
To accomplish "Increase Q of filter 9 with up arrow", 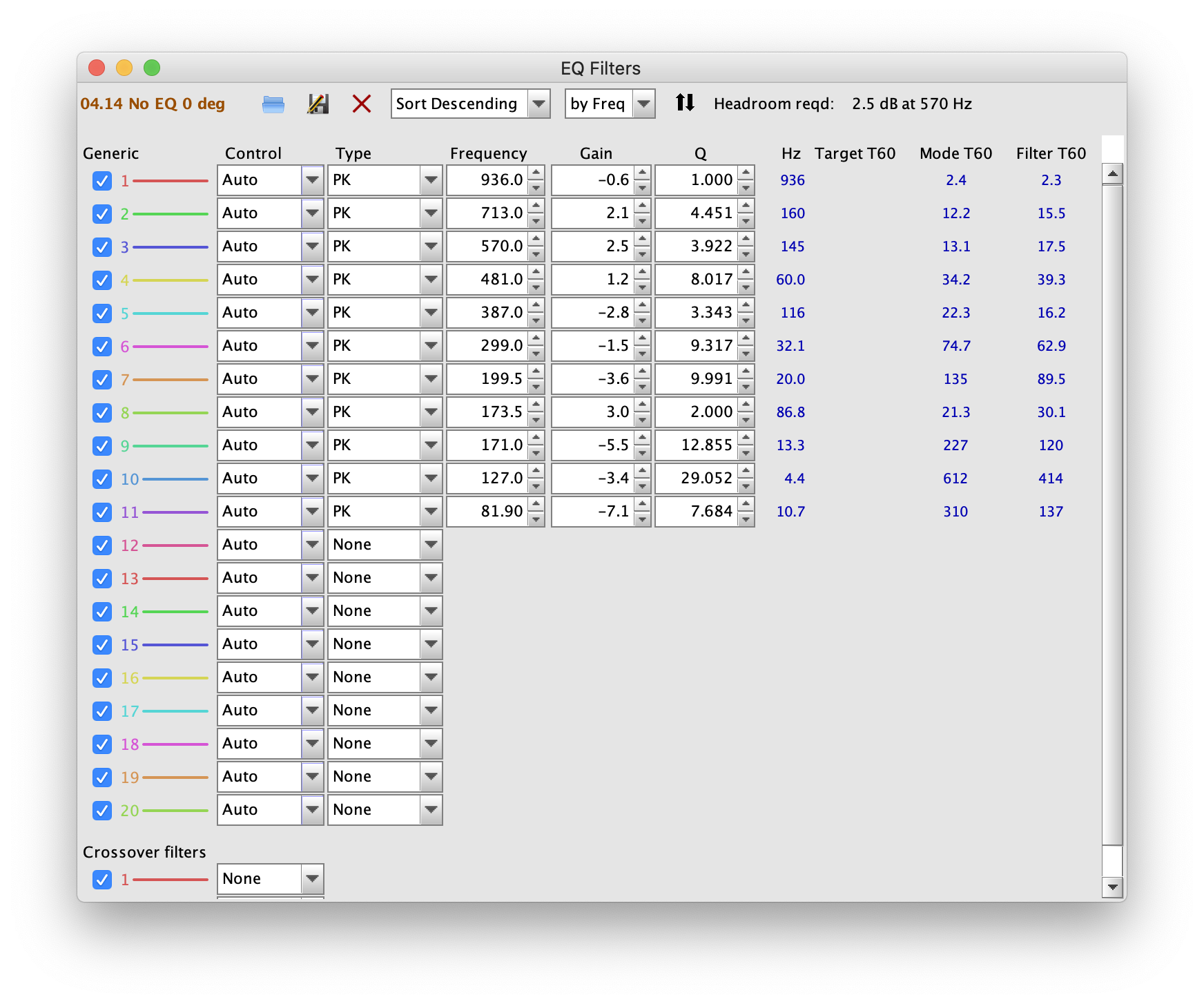I will tap(746, 438).
